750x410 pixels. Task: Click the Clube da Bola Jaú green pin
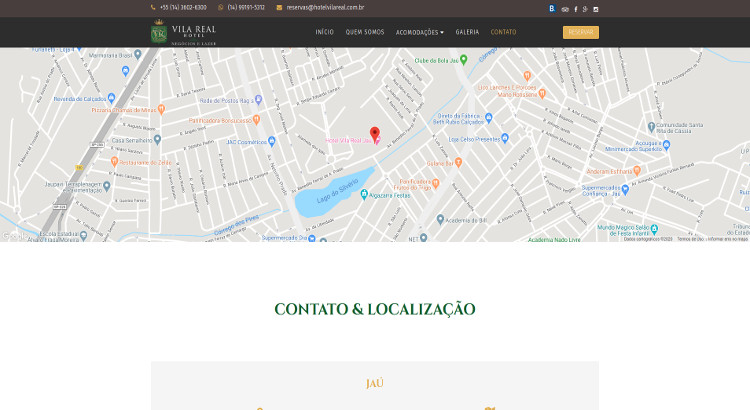pos(463,60)
